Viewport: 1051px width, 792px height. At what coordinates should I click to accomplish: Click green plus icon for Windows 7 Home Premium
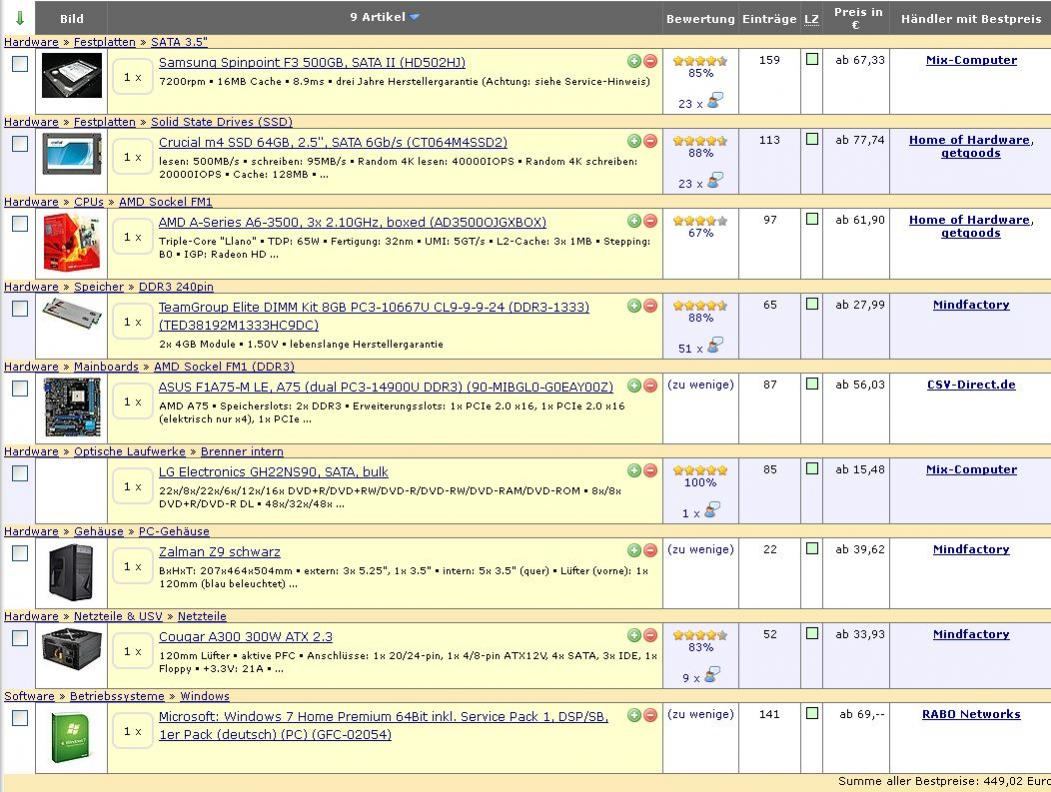point(634,716)
